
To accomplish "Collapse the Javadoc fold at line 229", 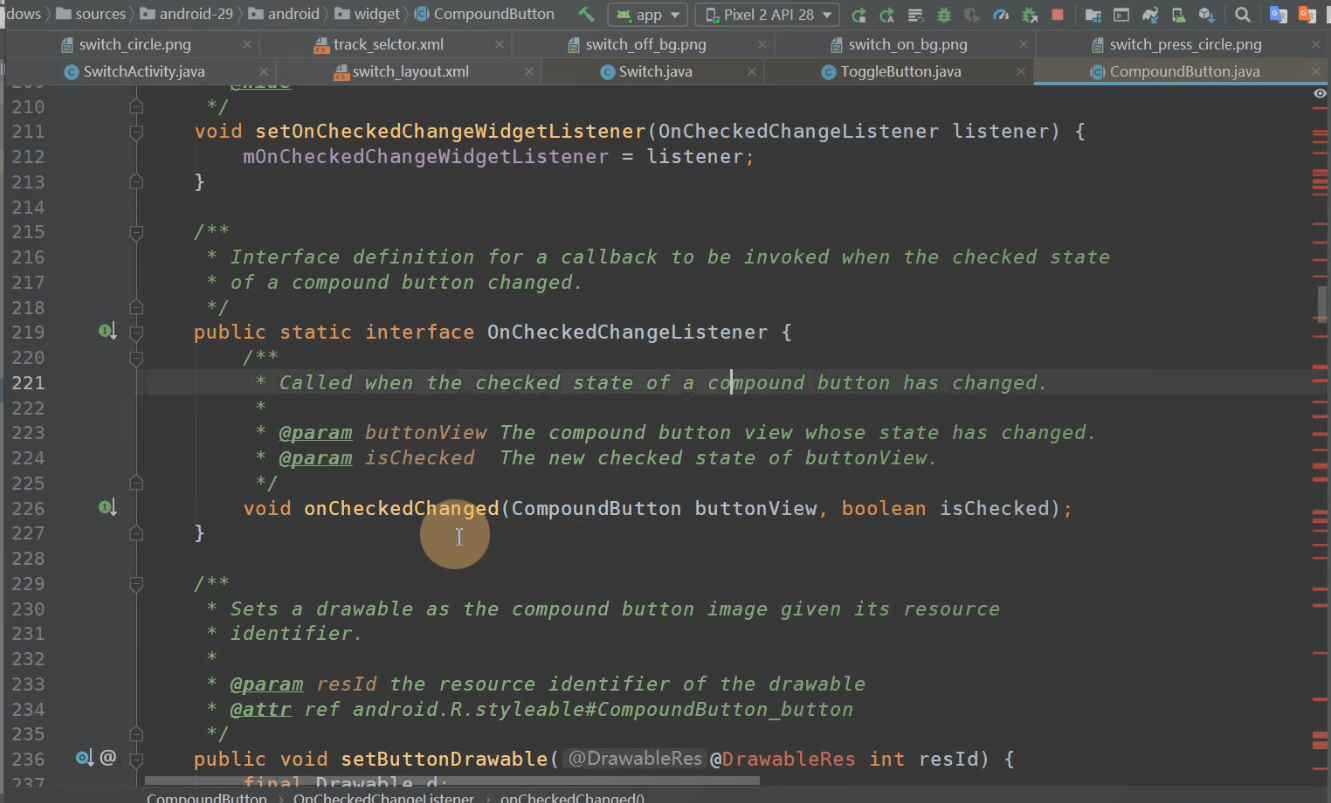I will point(136,583).
